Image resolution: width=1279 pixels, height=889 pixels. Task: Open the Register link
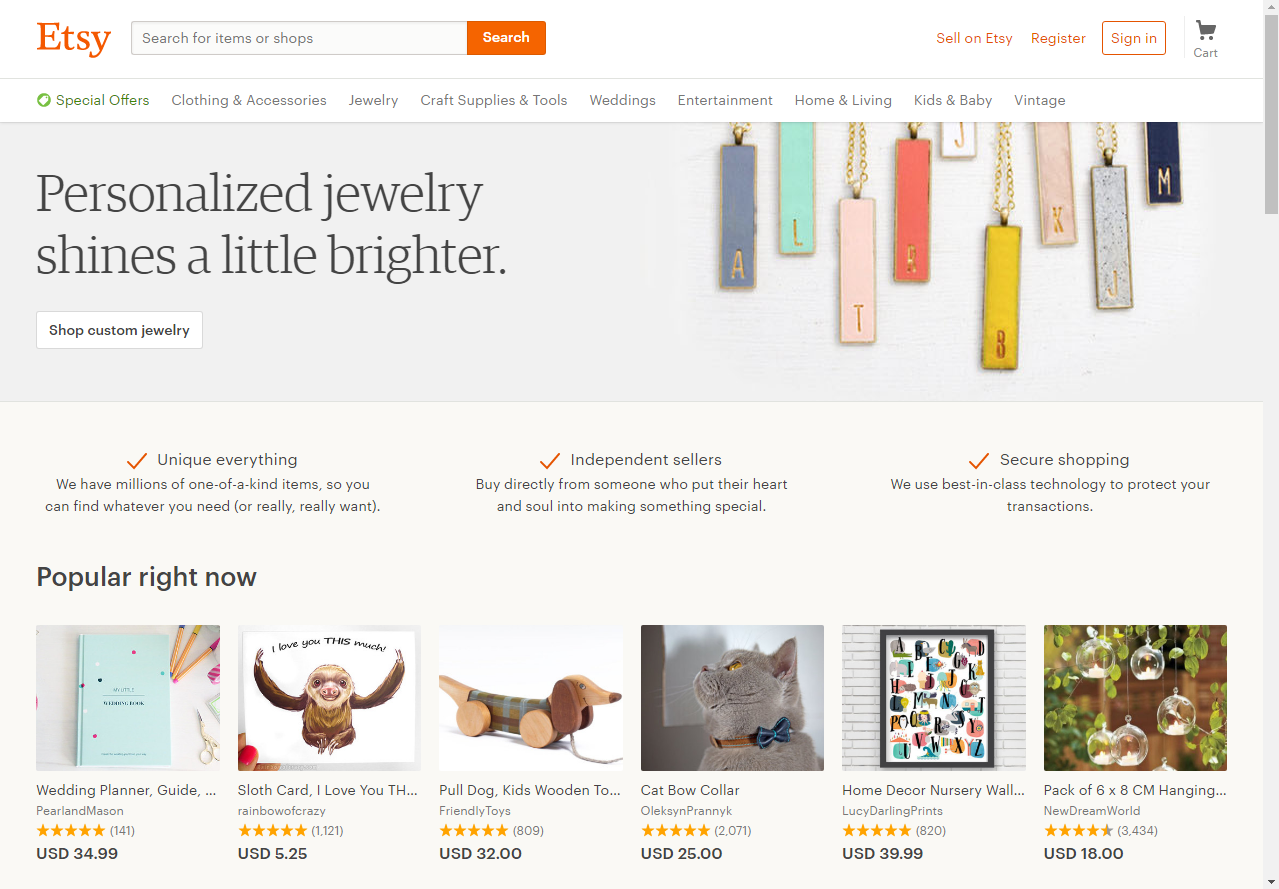point(1058,38)
